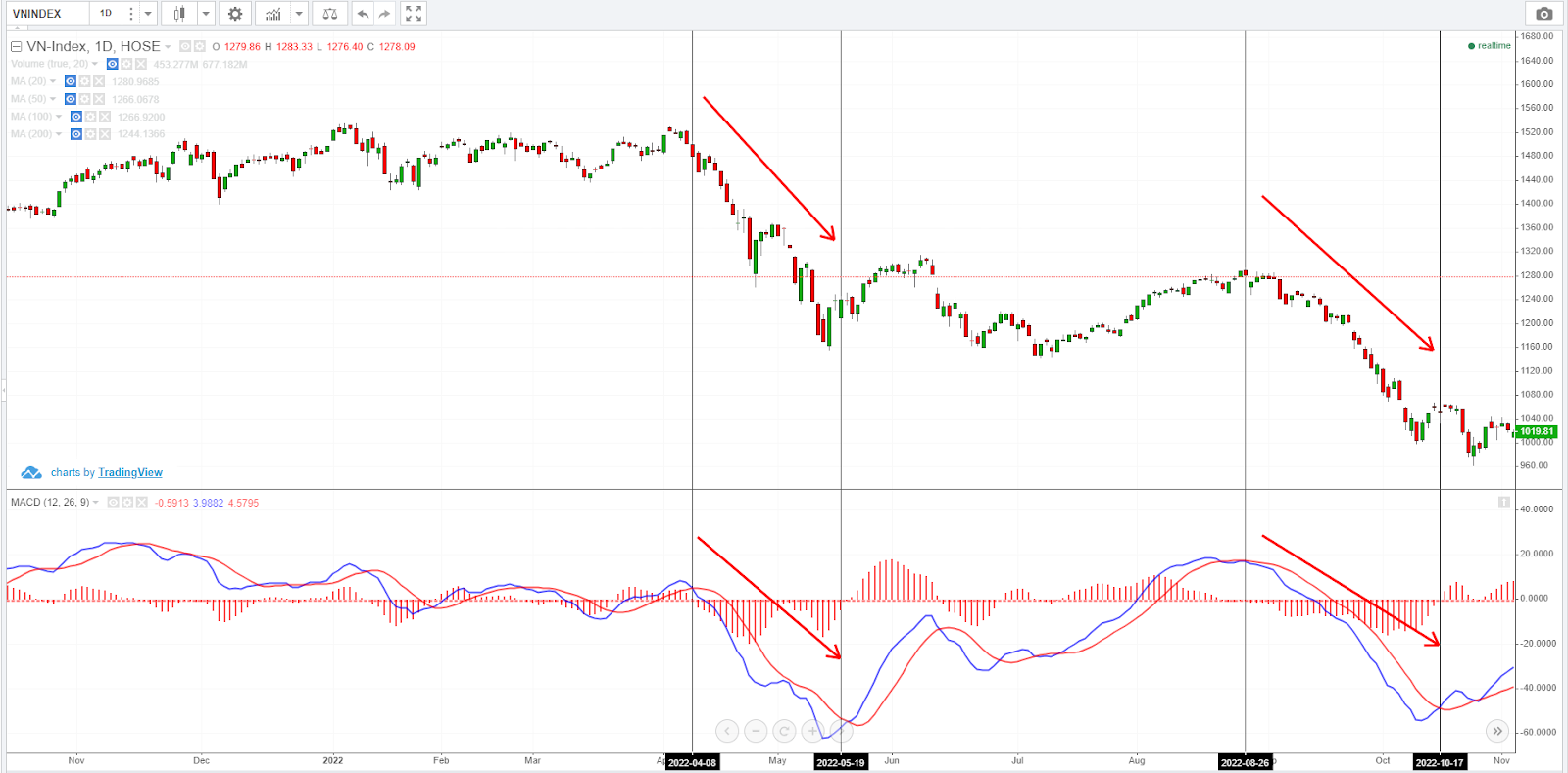Click the realtime status indicator

tap(1490, 46)
